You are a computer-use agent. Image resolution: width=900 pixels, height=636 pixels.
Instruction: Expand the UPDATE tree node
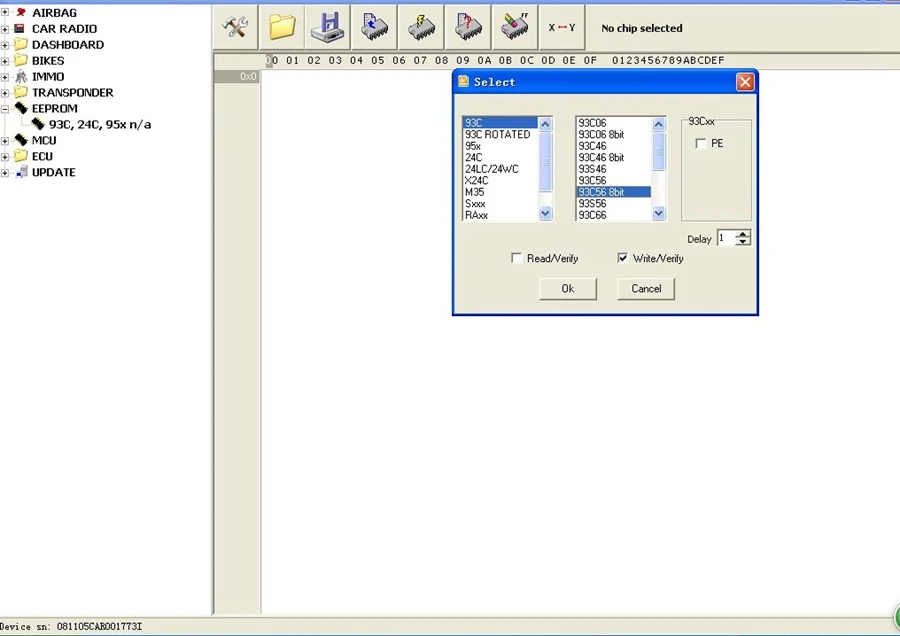(x=5, y=173)
